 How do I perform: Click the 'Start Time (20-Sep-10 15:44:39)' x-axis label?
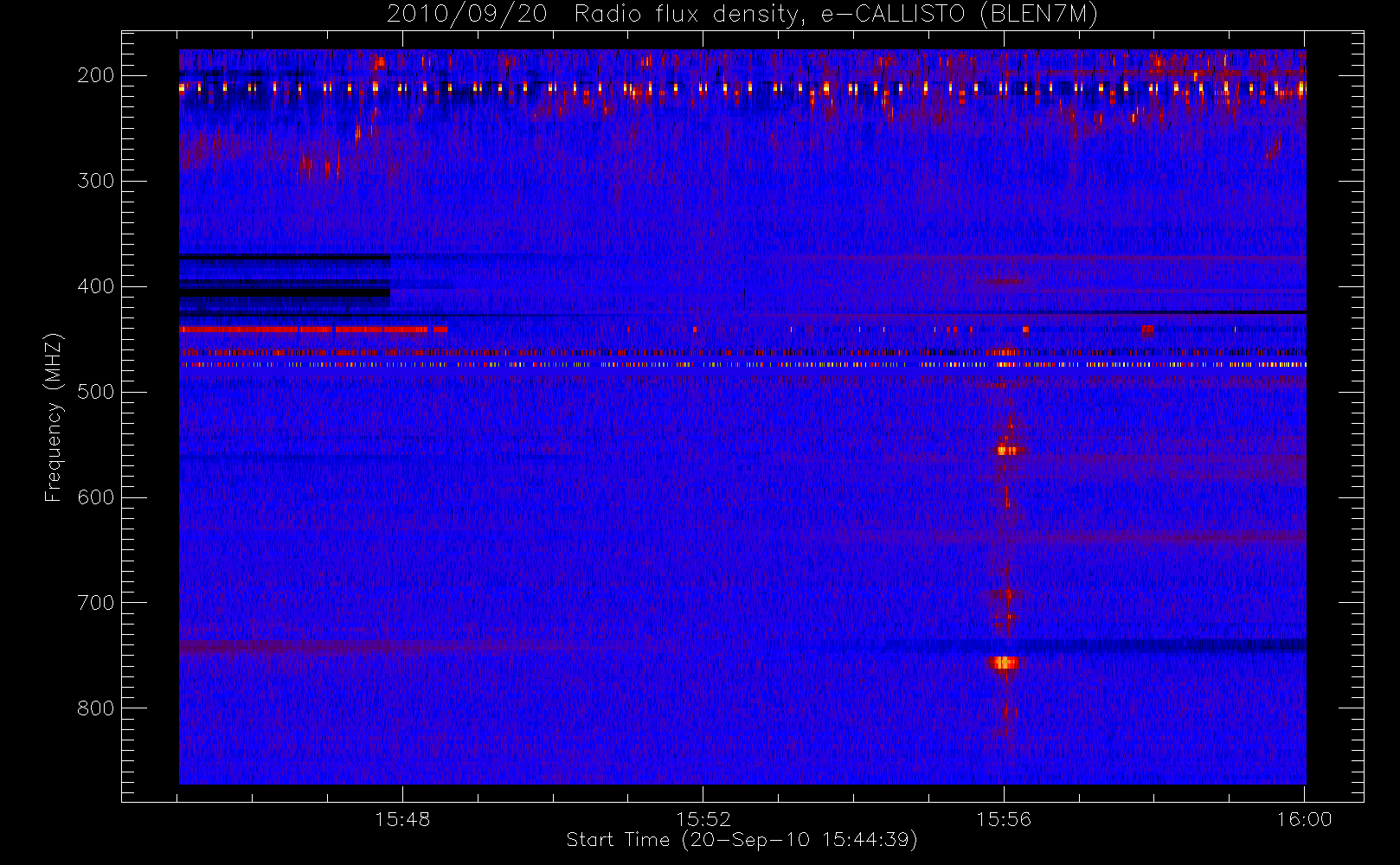point(742,840)
